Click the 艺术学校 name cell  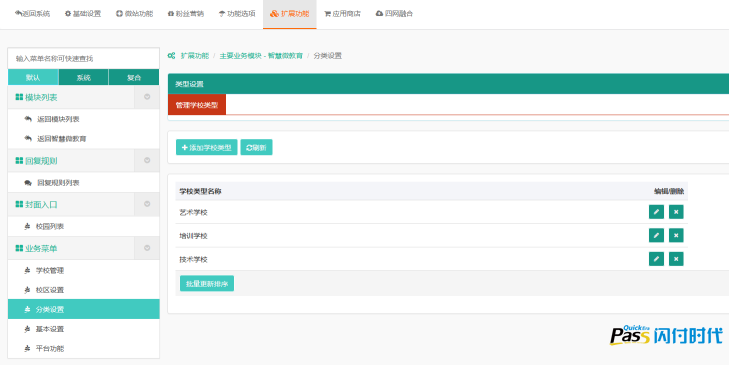pos(193,212)
